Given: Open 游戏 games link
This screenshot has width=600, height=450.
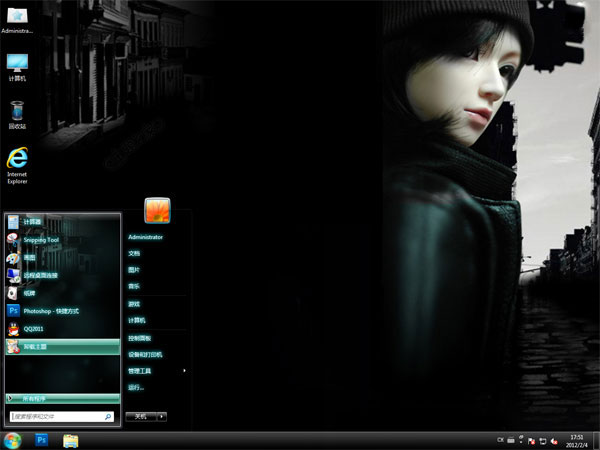Looking at the screenshot, I should pyautogui.click(x=134, y=304).
